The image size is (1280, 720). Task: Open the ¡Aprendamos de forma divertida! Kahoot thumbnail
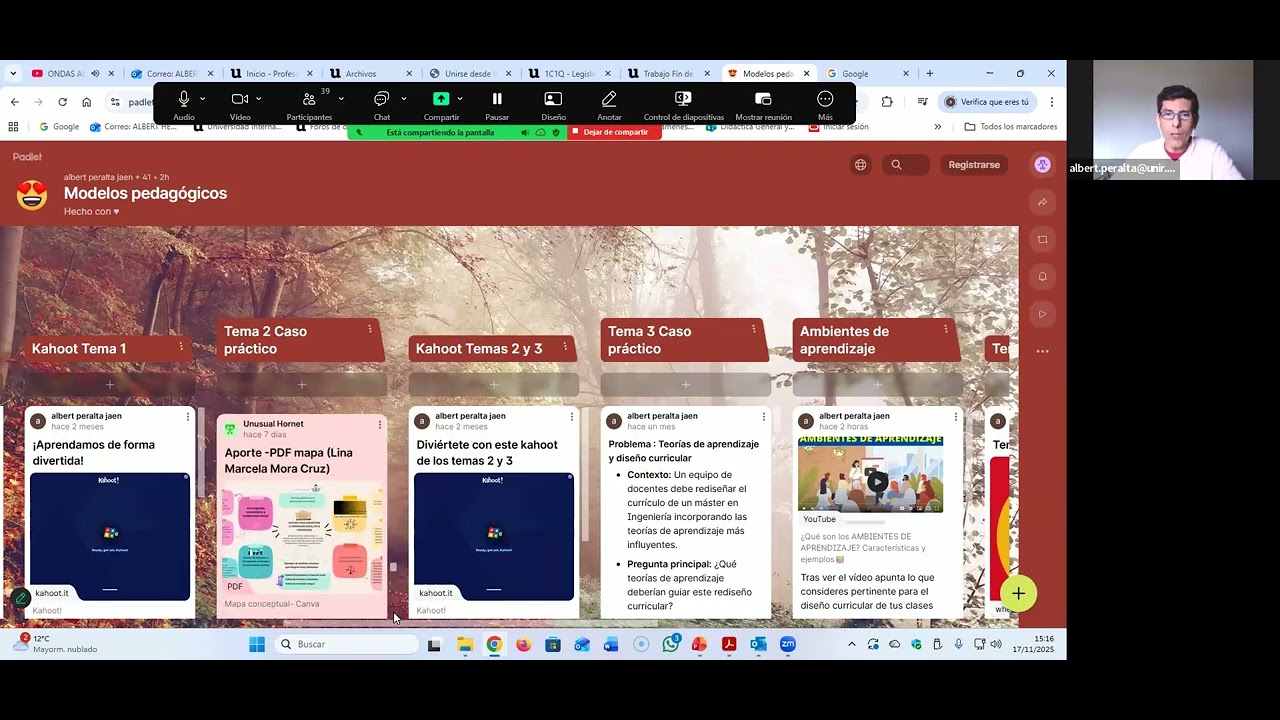pos(110,537)
